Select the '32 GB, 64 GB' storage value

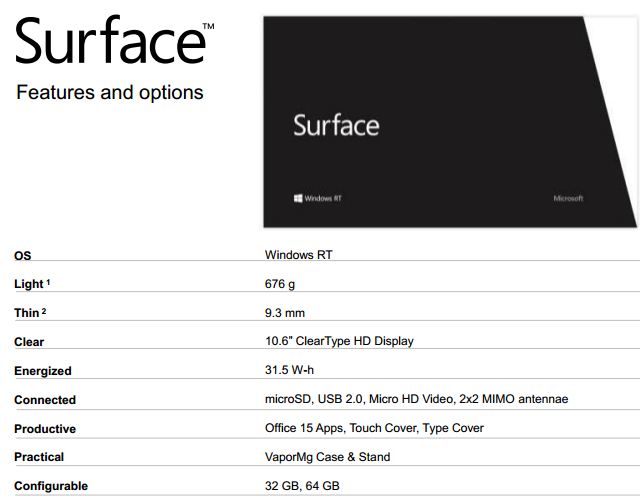[x=302, y=486]
